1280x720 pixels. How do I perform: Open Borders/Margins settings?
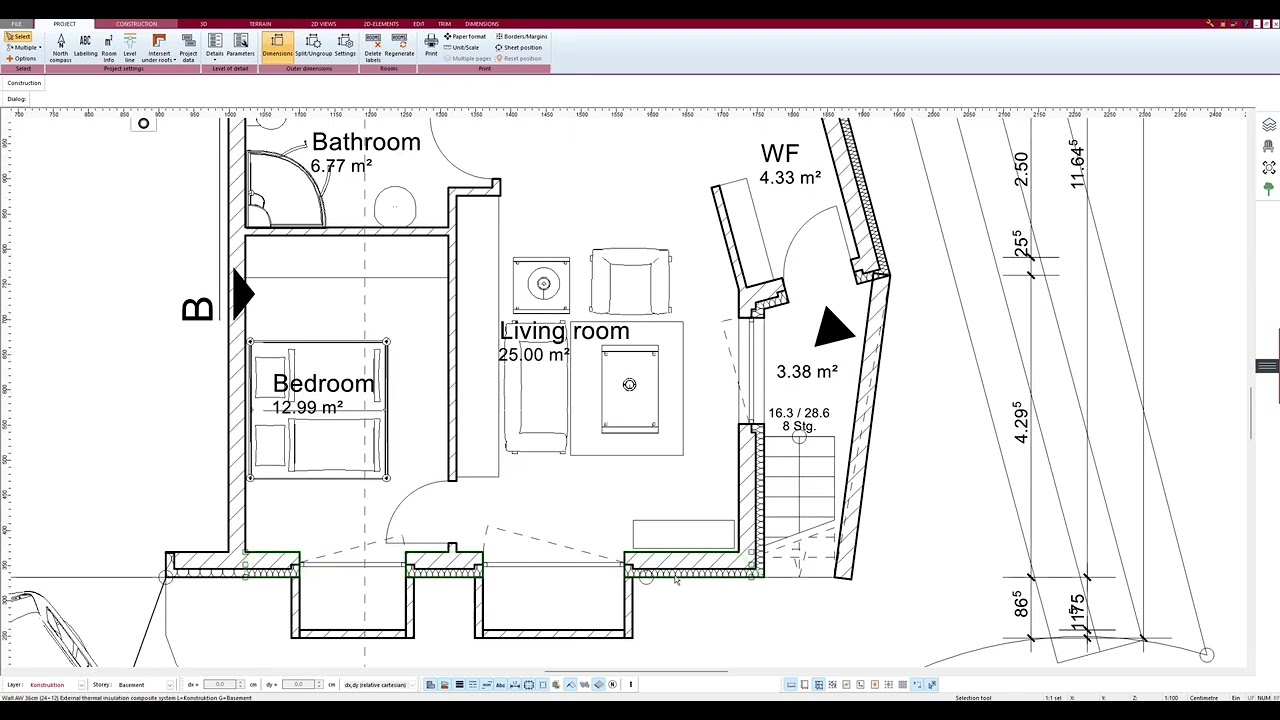tap(522, 37)
